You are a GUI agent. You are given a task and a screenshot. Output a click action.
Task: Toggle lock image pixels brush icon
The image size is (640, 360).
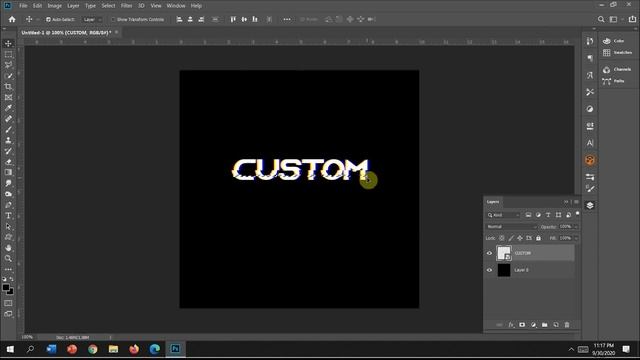tap(511, 238)
